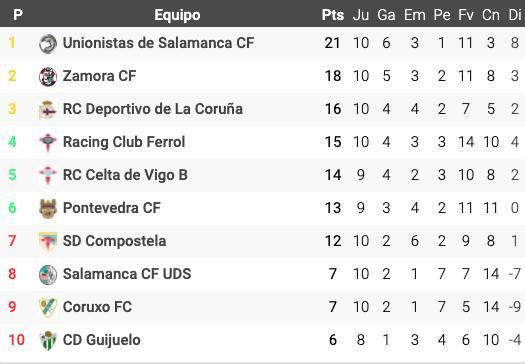Sort by the Pts column header
525x364 pixels.
(x=333, y=15)
